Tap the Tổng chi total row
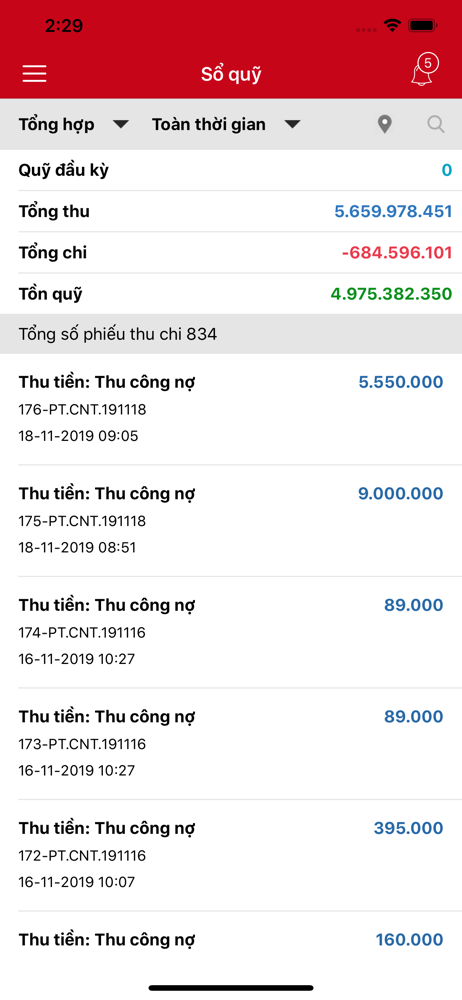 pos(231,253)
